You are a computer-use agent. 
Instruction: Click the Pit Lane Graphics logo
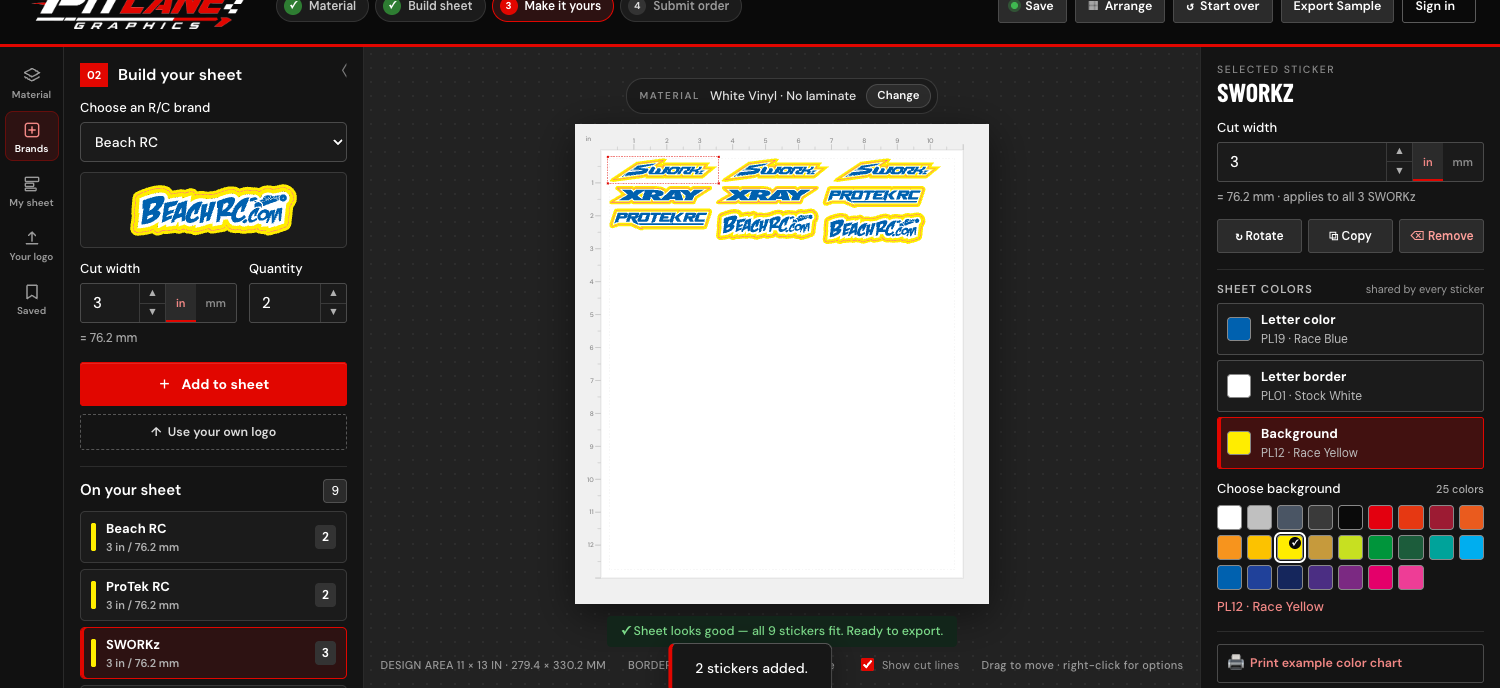point(139,12)
